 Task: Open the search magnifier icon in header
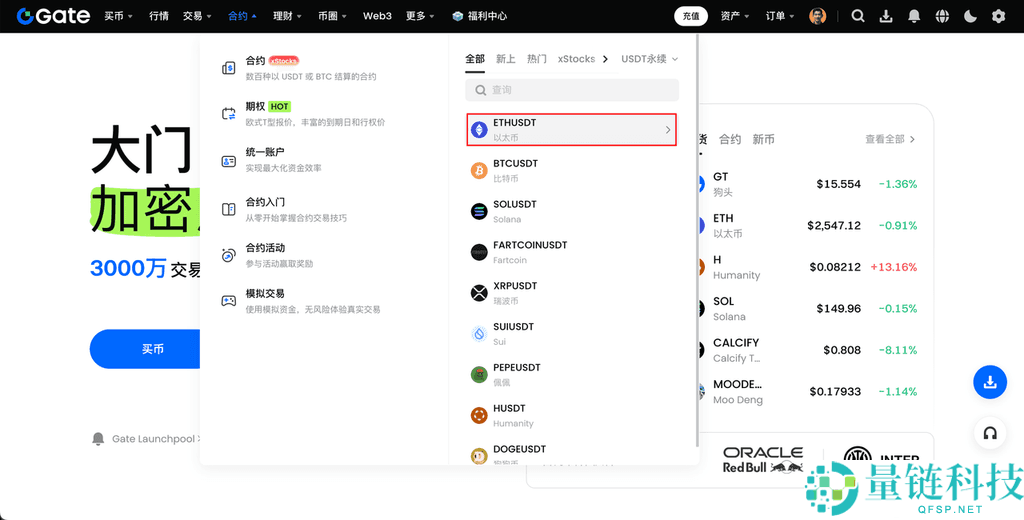858,16
